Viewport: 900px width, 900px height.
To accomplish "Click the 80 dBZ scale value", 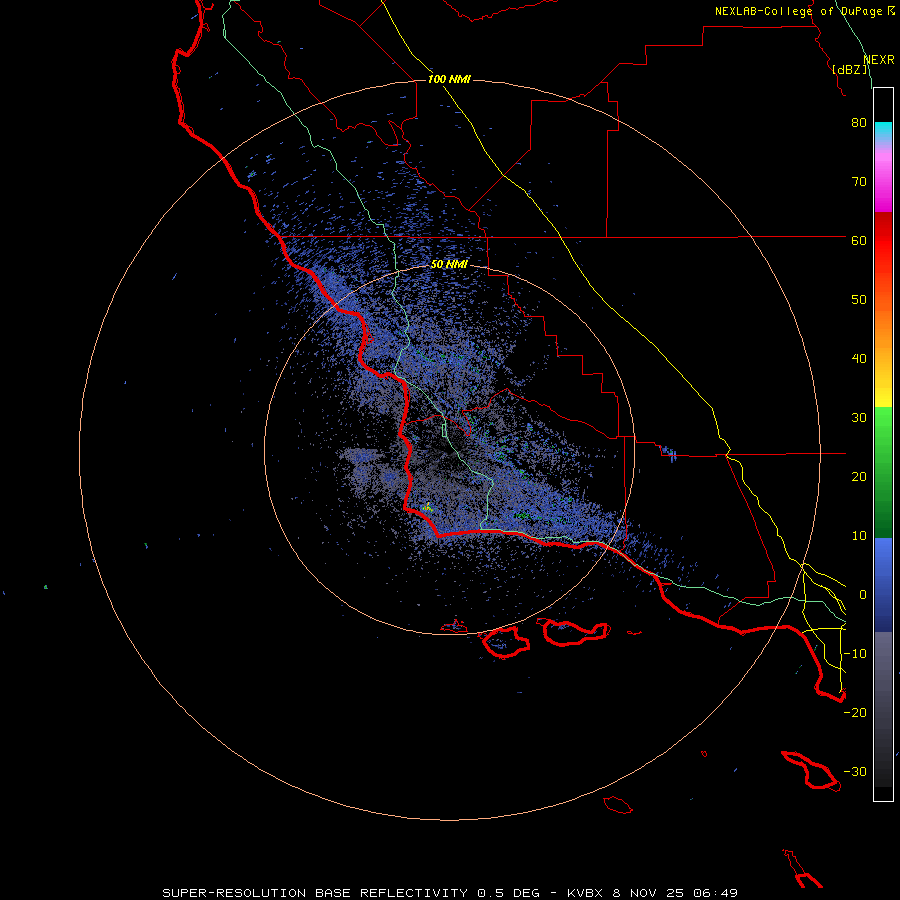I will point(859,123).
